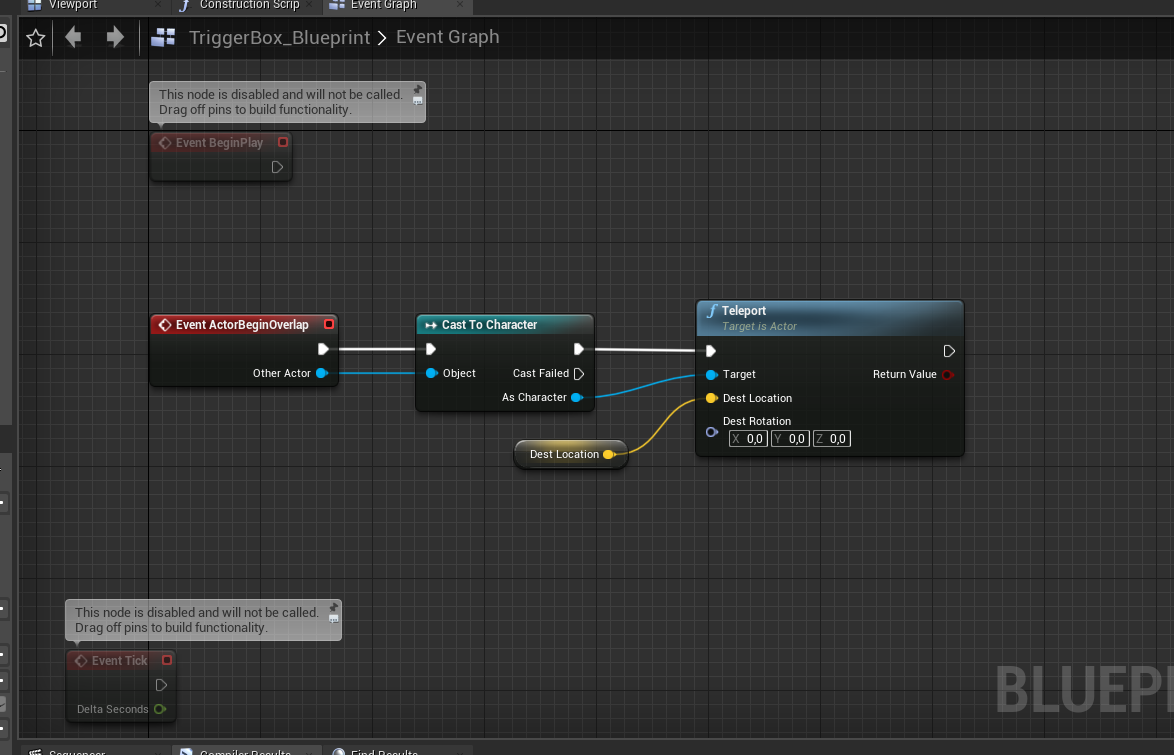Image resolution: width=1174 pixels, height=755 pixels.
Task: Open TriggerBox_Blueprint in the breadcrumb
Action: [279, 37]
